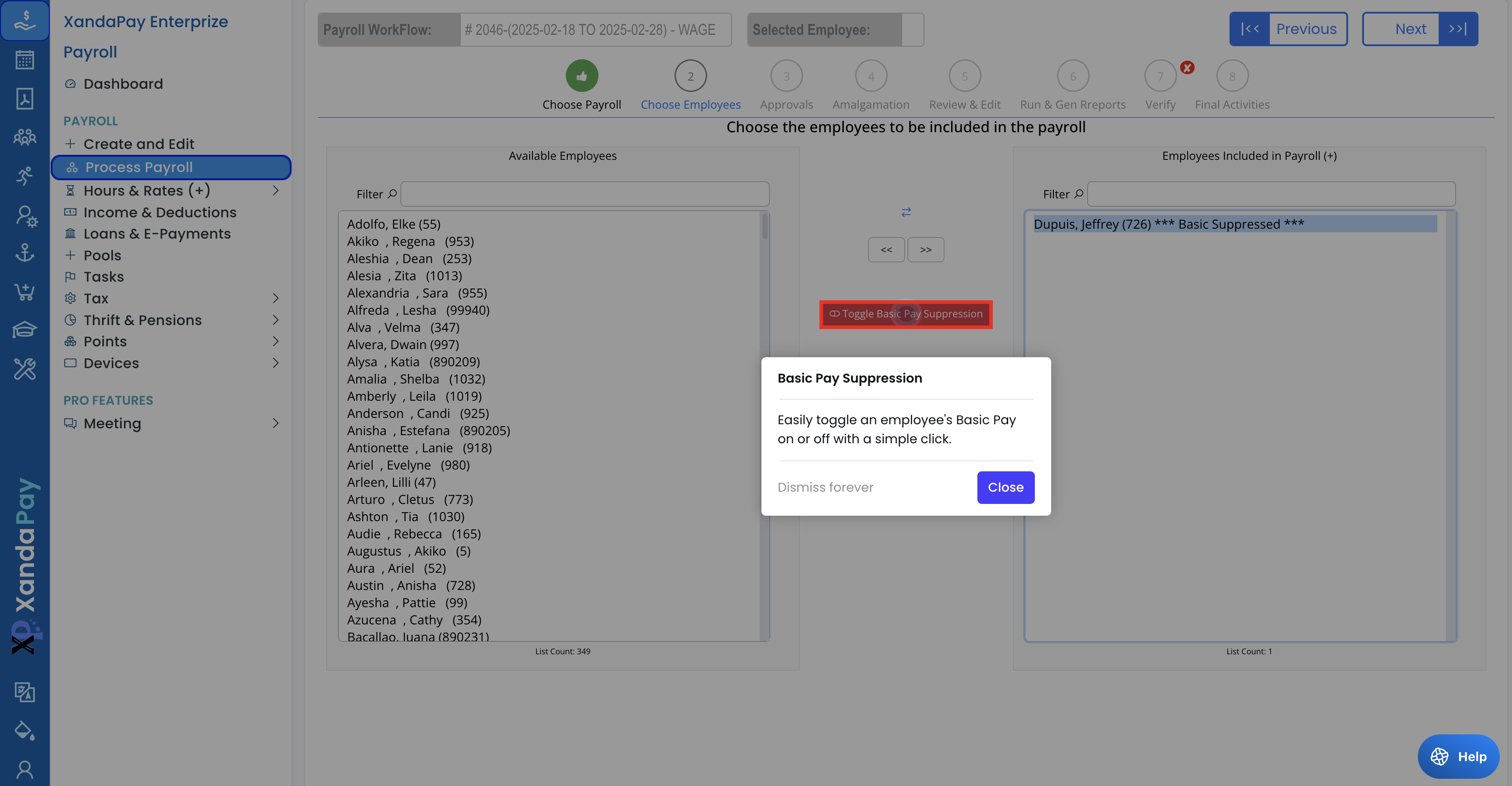Viewport: 1512px width, 786px height.
Task: Remove employee with << button
Action: click(886, 250)
